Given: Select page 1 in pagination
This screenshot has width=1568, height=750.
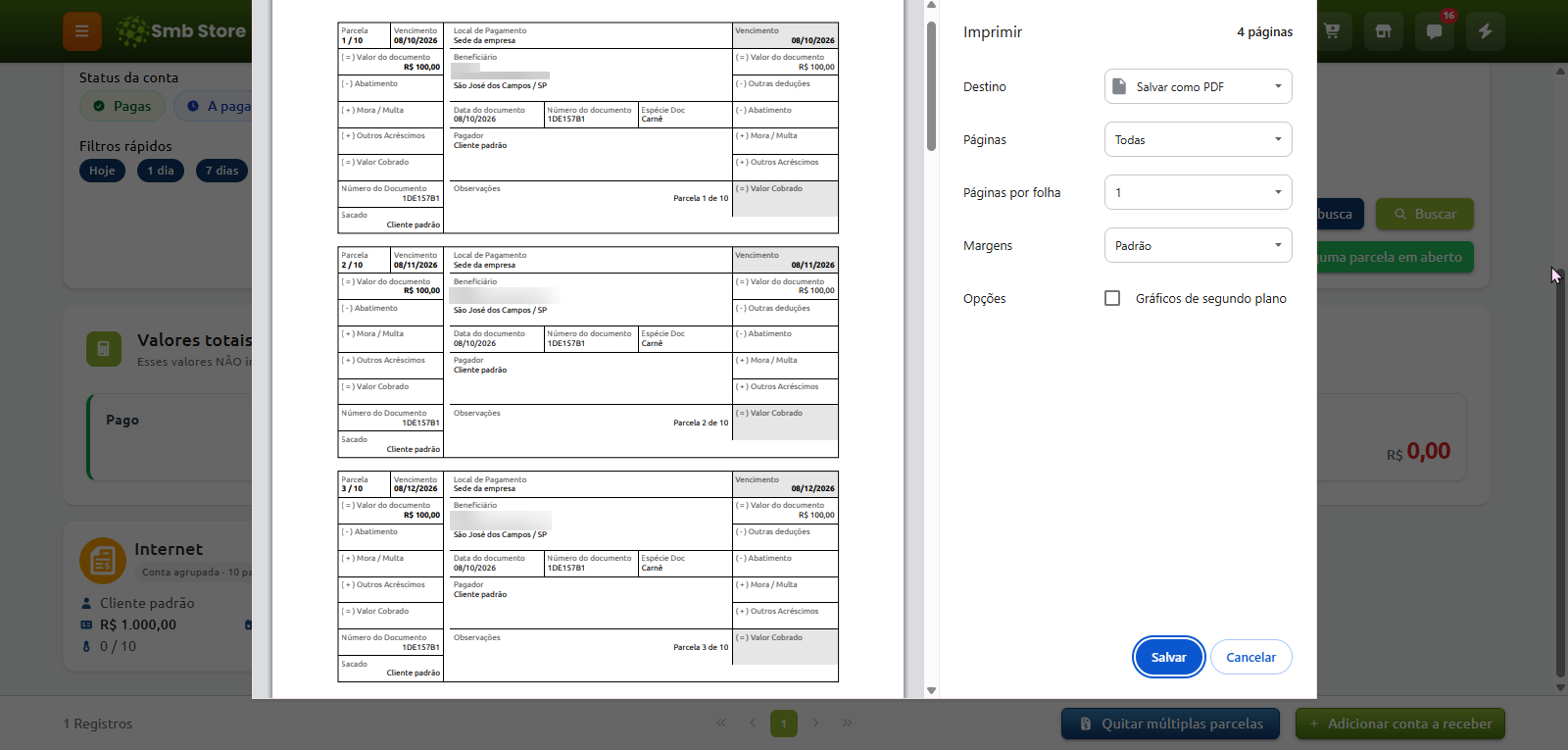Looking at the screenshot, I should 784,724.
